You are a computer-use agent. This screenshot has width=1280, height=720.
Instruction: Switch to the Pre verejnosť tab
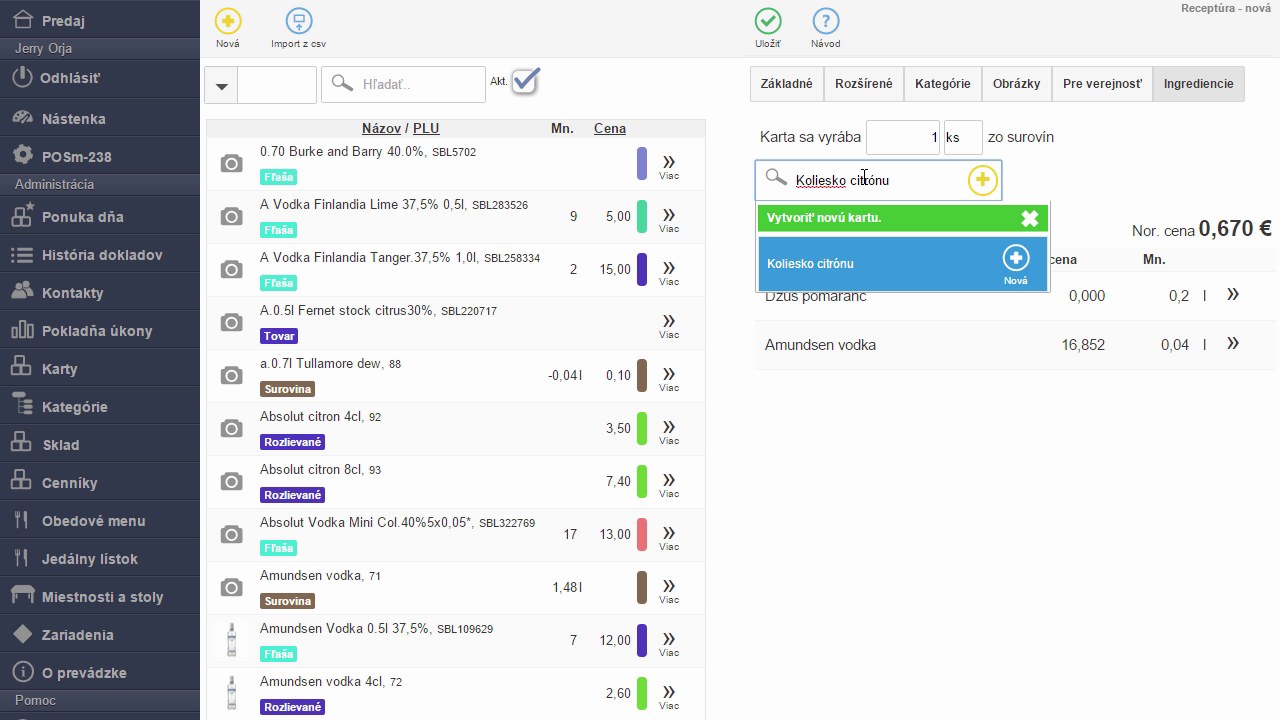tap(1102, 84)
